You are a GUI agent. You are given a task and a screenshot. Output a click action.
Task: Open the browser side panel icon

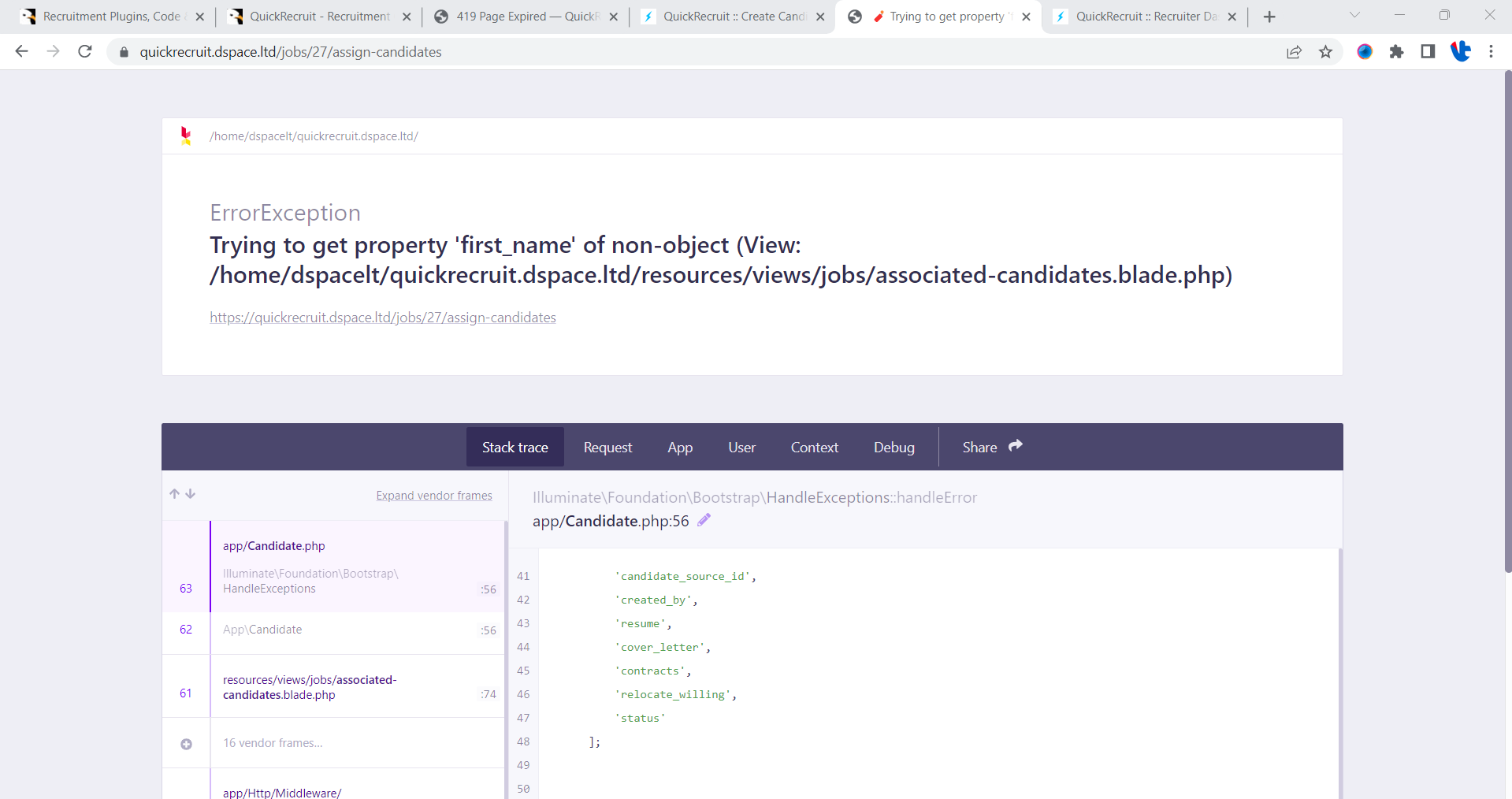[x=1428, y=52]
